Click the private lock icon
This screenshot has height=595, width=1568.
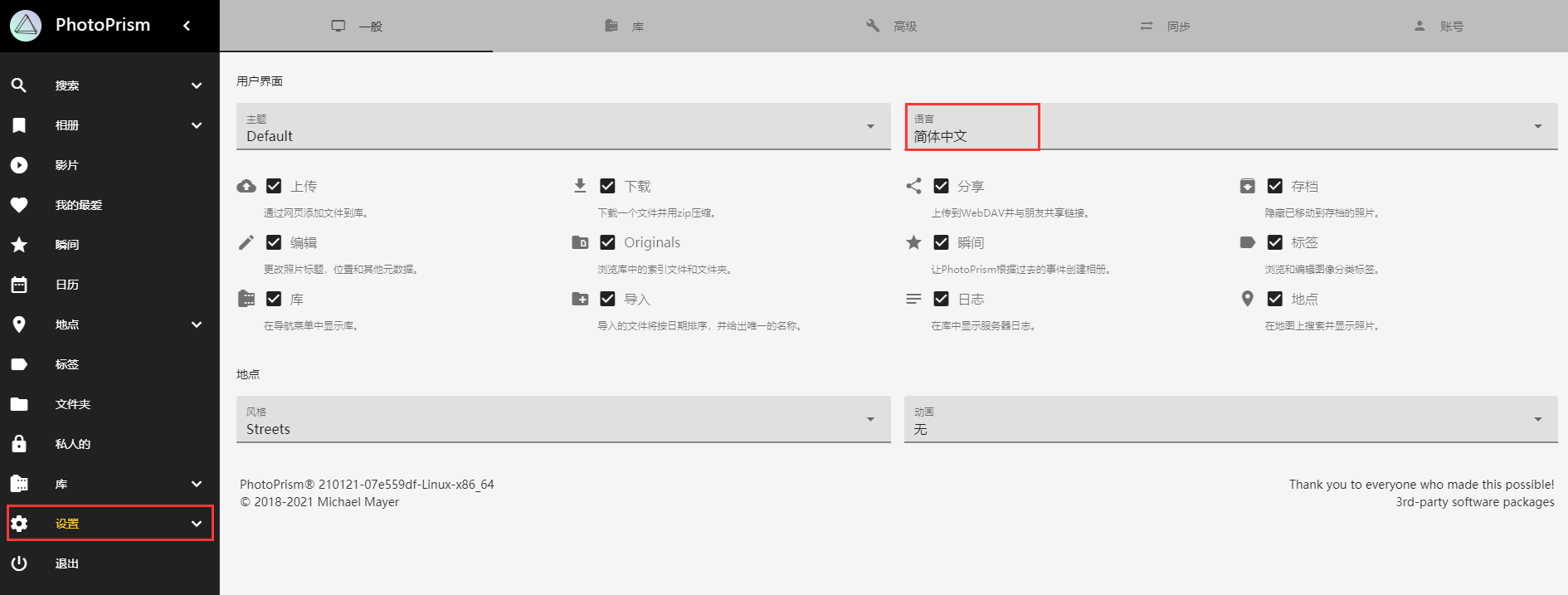(19, 444)
